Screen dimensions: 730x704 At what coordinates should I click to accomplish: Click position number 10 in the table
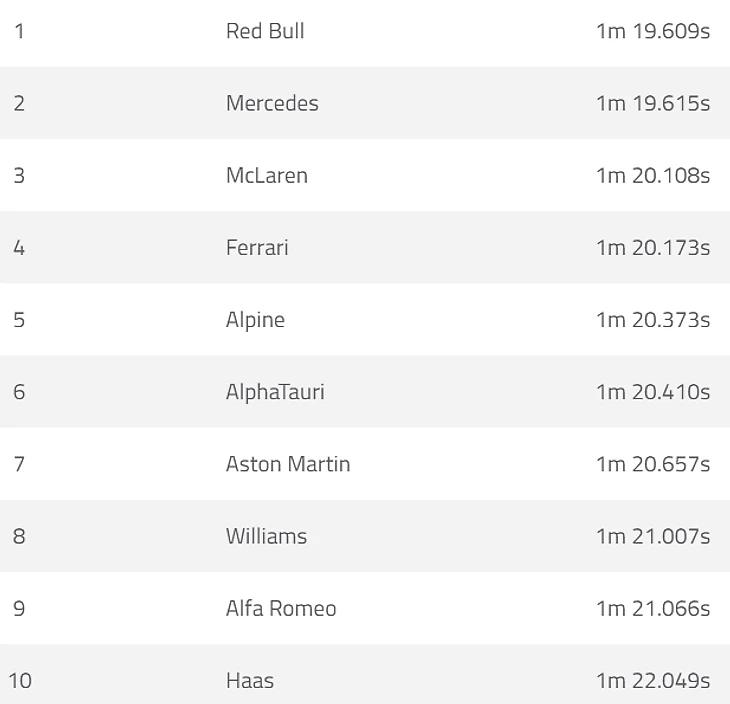click(x=20, y=681)
